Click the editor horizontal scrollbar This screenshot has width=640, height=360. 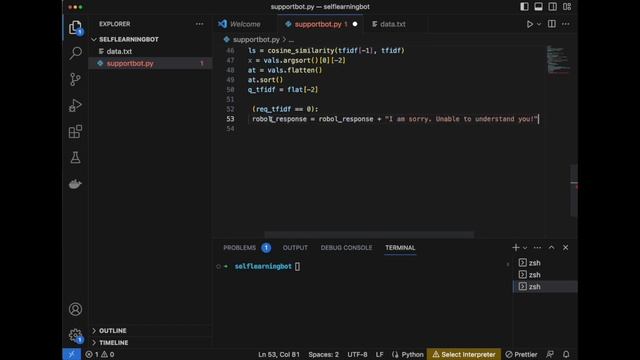(x=369, y=235)
